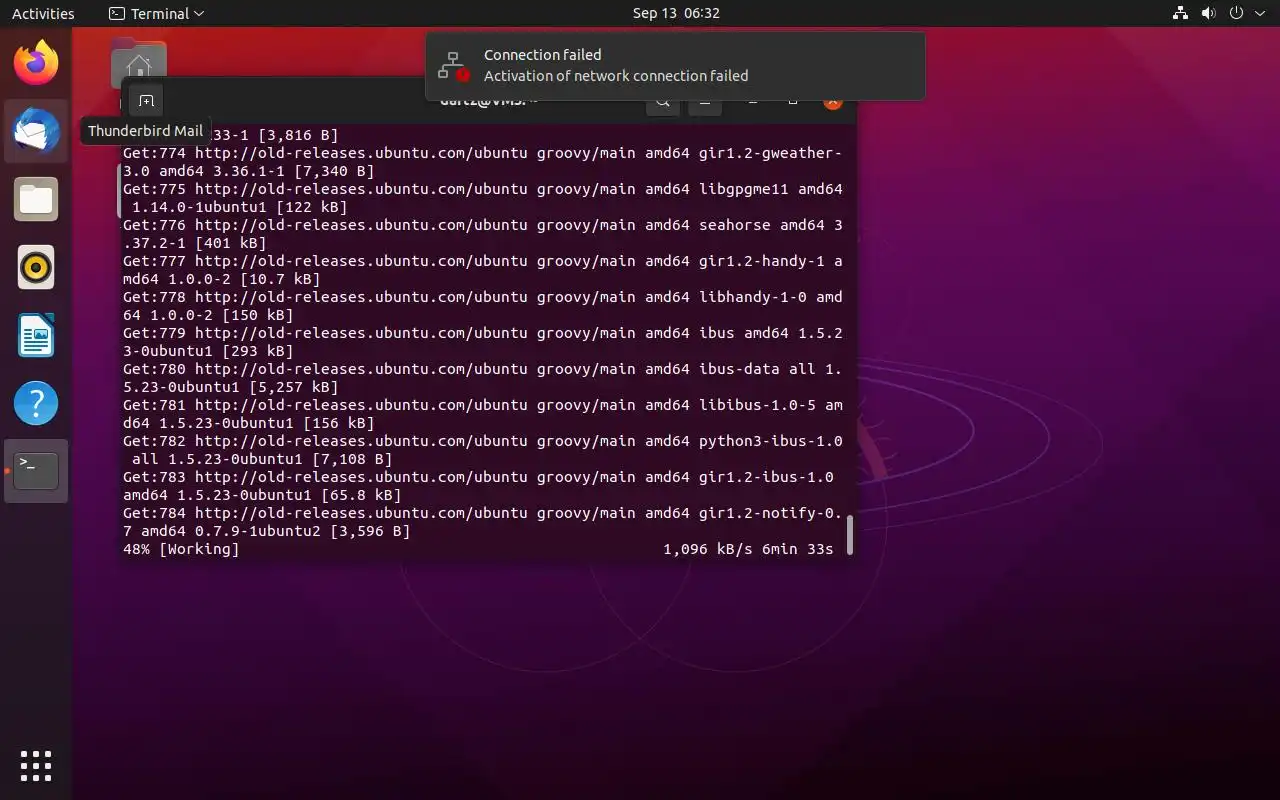Click the '48% [Working]' progress text
This screenshot has width=1280, height=800.
pos(181,549)
